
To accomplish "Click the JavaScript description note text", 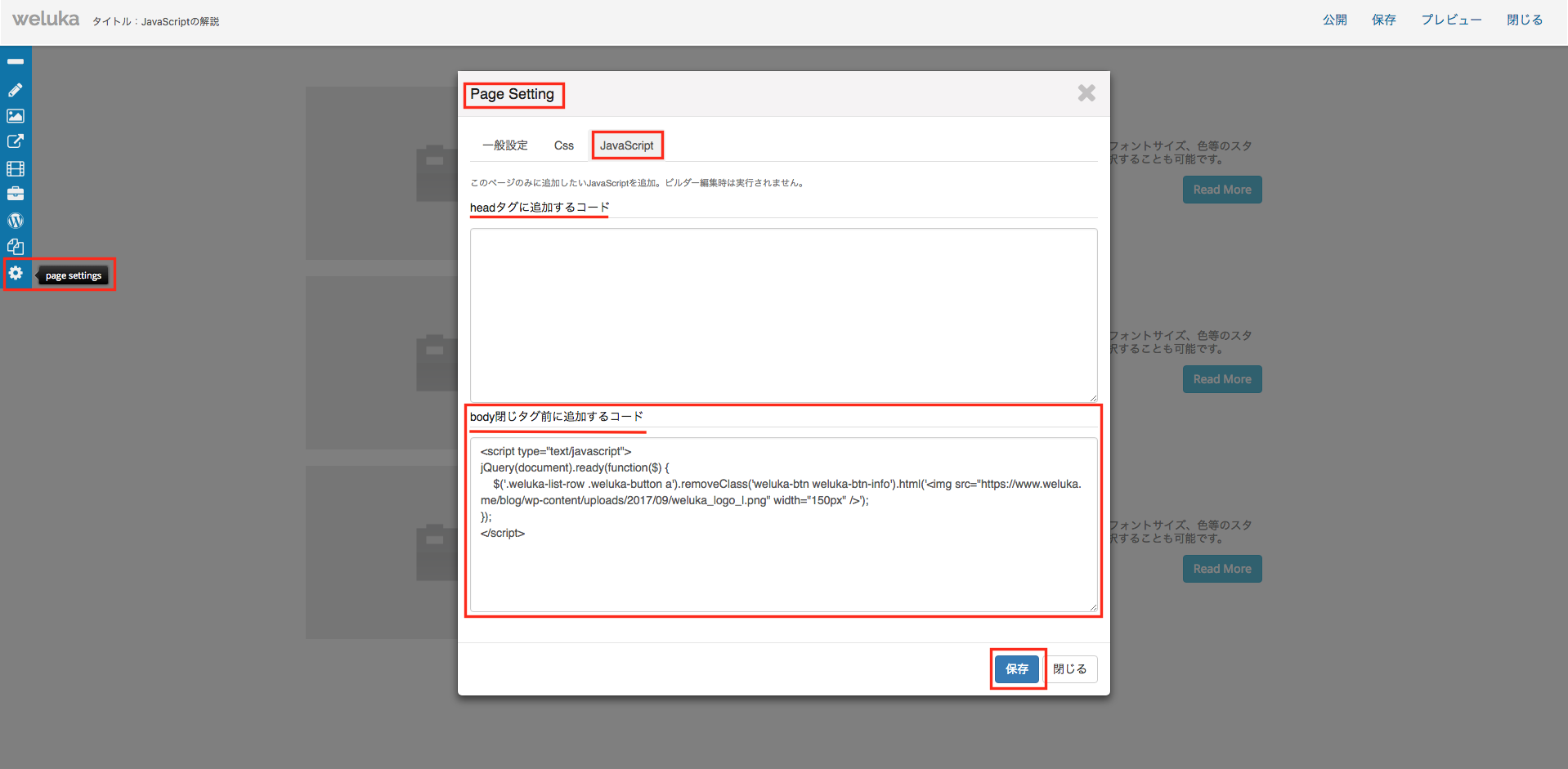I will 638,183.
